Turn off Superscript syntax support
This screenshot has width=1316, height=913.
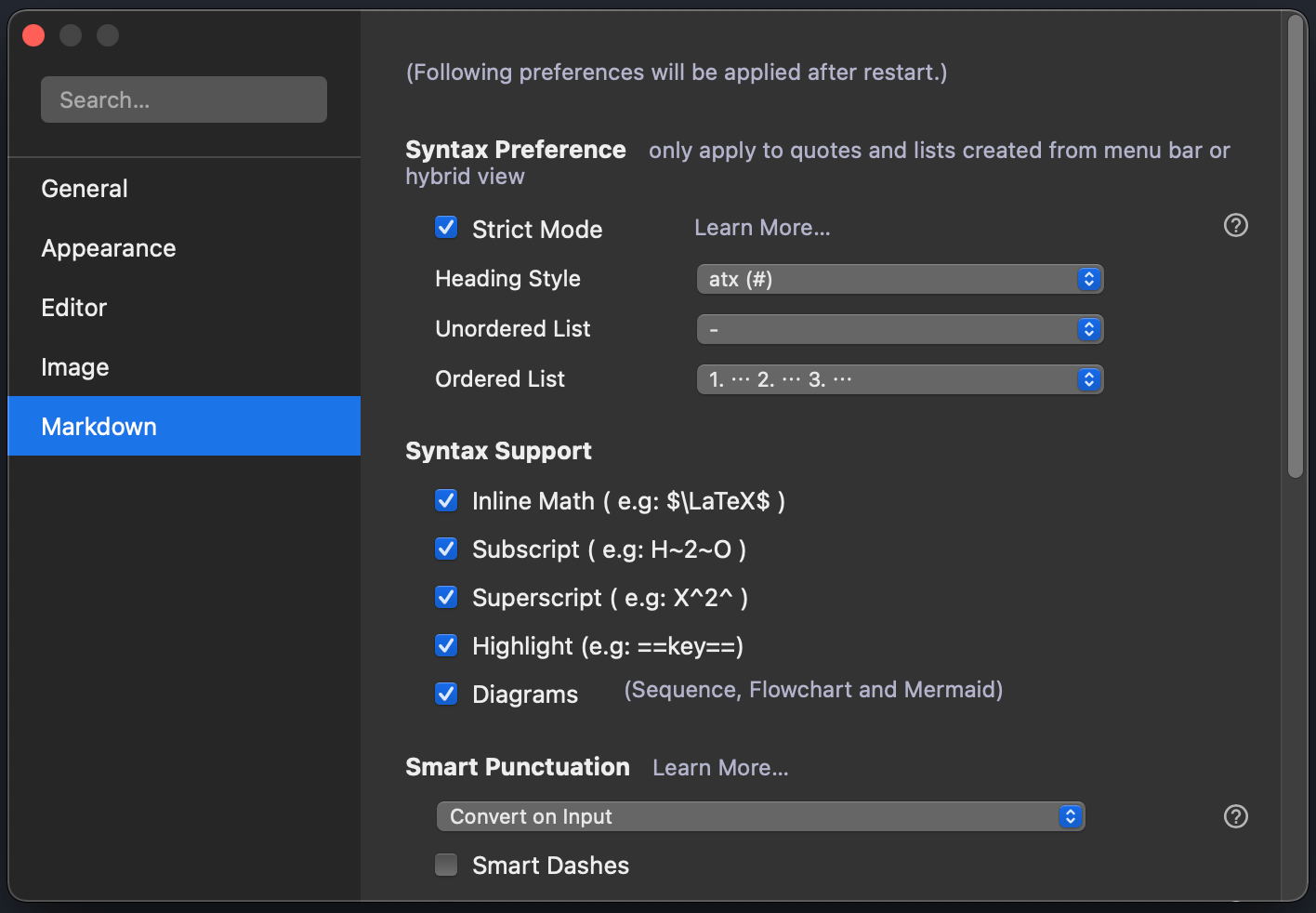pos(446,598)
